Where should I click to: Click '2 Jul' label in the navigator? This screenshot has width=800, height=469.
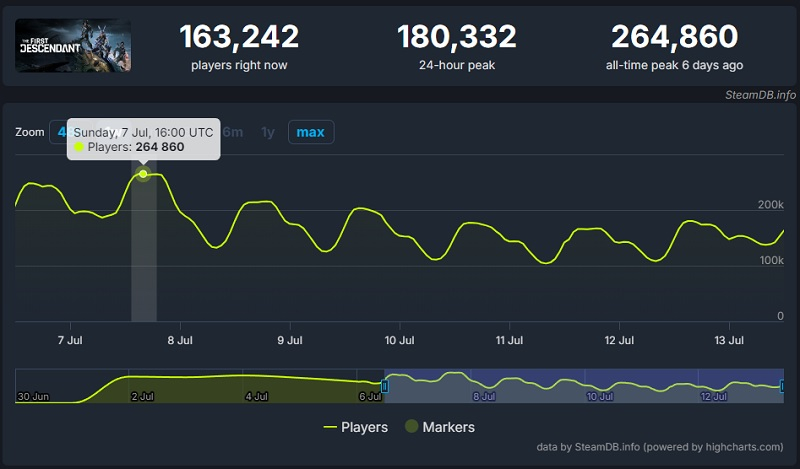pos(142,397)
